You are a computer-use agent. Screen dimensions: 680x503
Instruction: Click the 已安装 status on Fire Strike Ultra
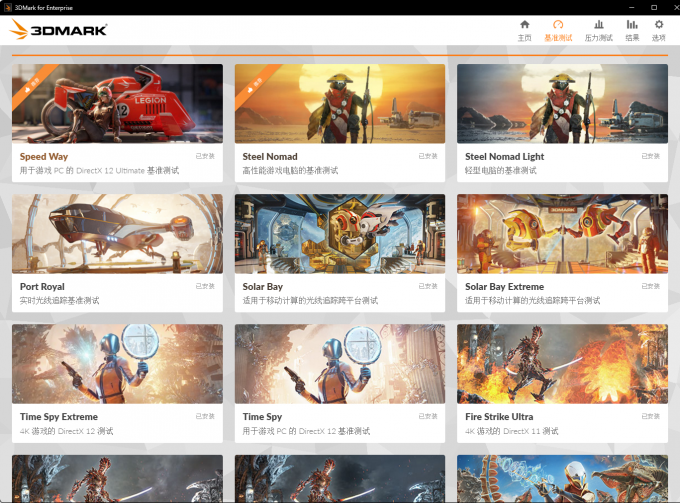(x=651, y=416)
